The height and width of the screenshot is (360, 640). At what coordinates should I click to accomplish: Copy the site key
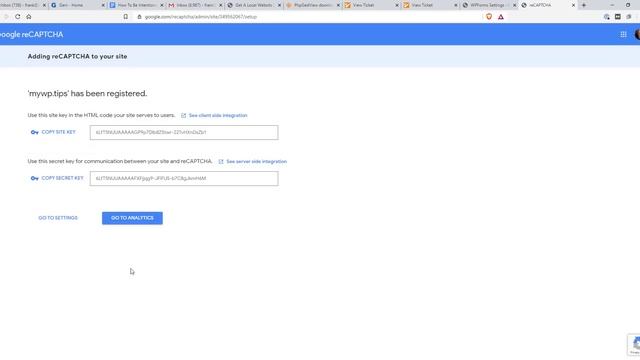53,132
